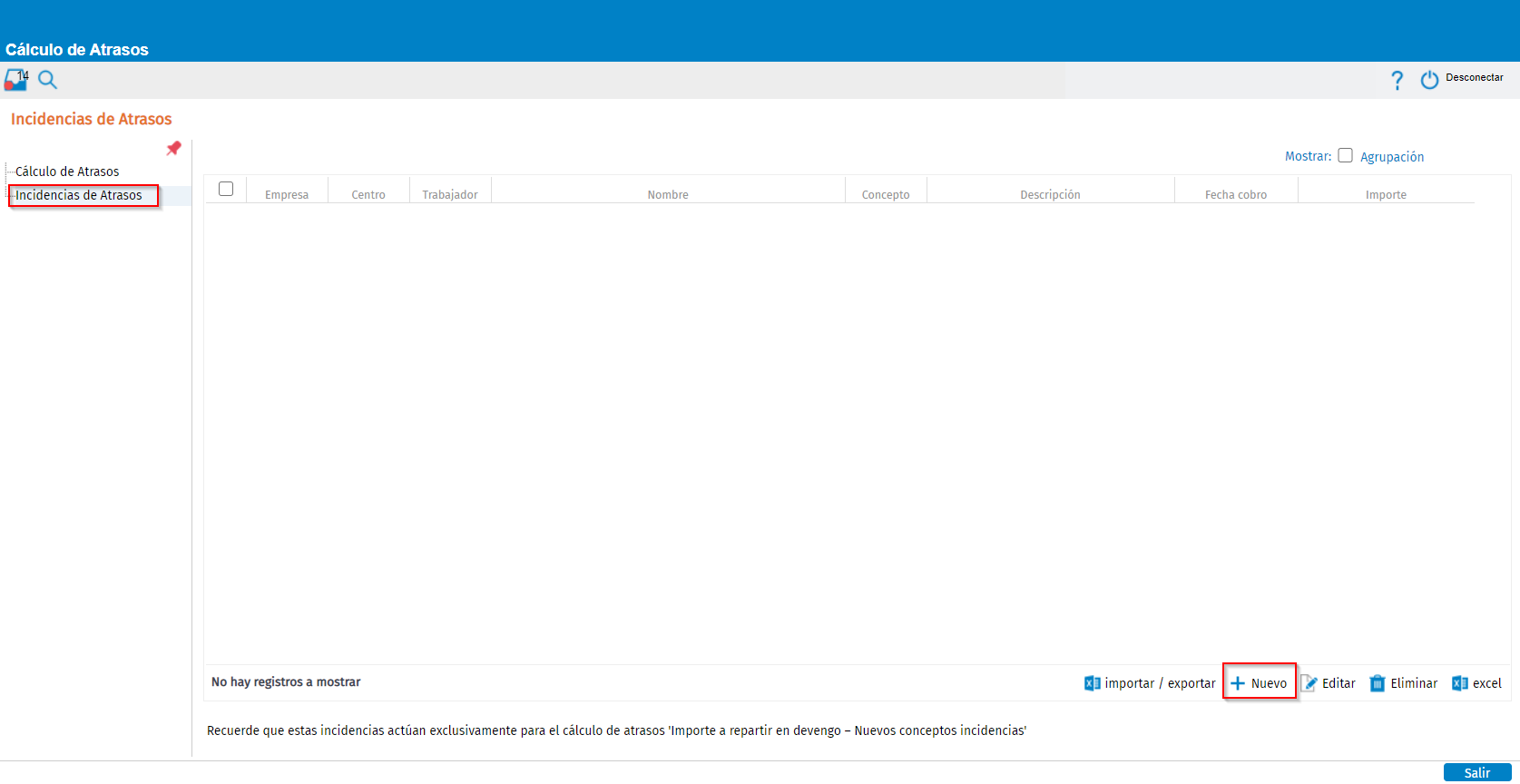Click the Nuevo label
Image resolution: width=1520 pixels, height=784 pixels.
[x=1269, y=683]
